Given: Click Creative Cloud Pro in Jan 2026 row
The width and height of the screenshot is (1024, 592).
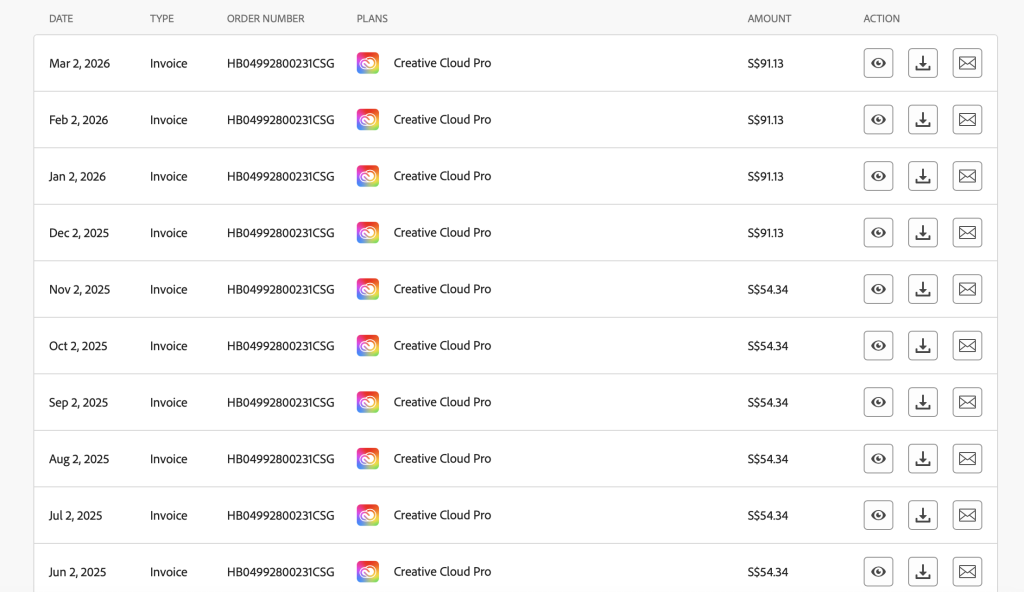Looking at the screenshot, I should coord(442,176).
